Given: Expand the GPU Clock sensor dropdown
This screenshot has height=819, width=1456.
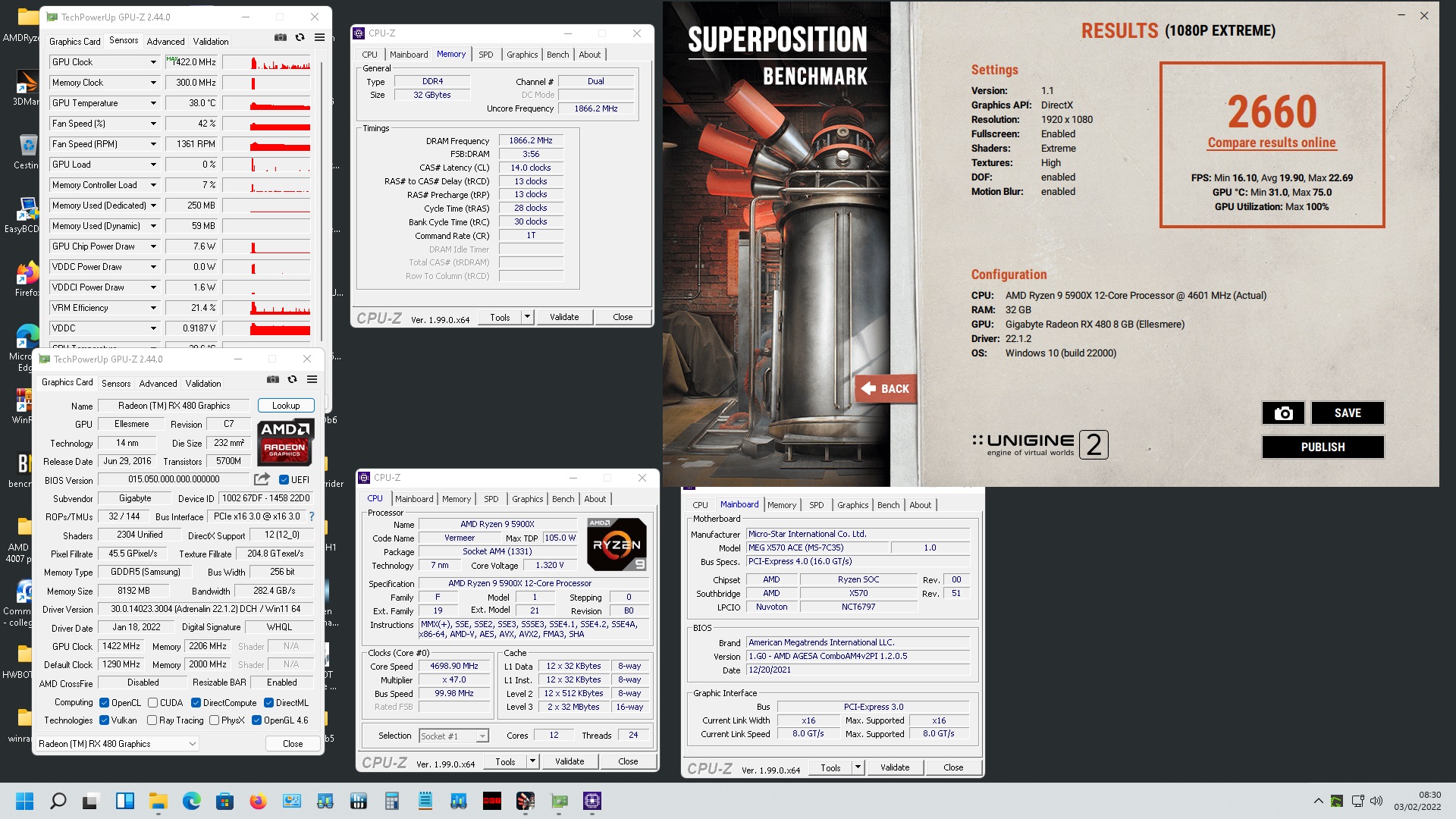Looking at the screenshot, I should click(153, 62).
